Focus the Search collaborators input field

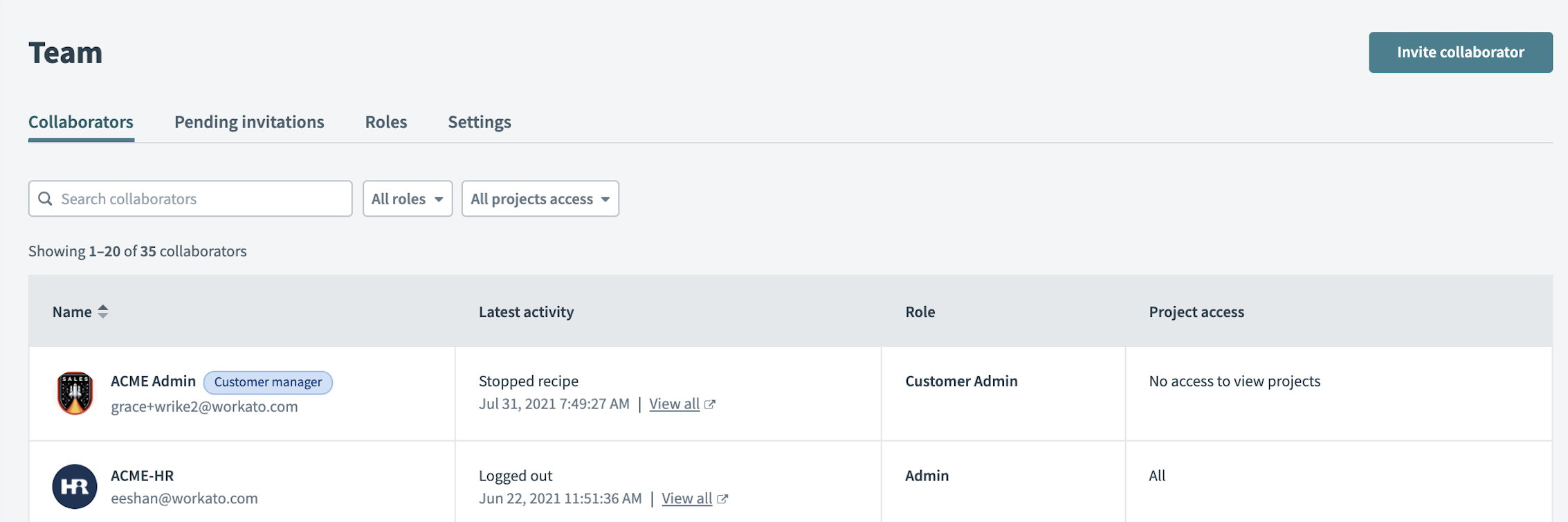(x=201, y=199)
